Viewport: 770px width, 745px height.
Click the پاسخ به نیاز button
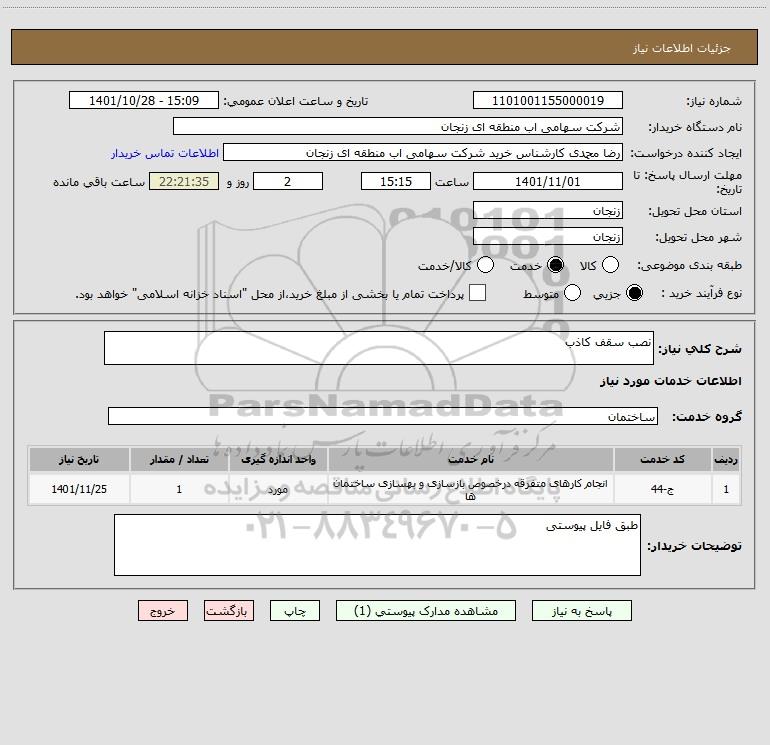point(581,610)
